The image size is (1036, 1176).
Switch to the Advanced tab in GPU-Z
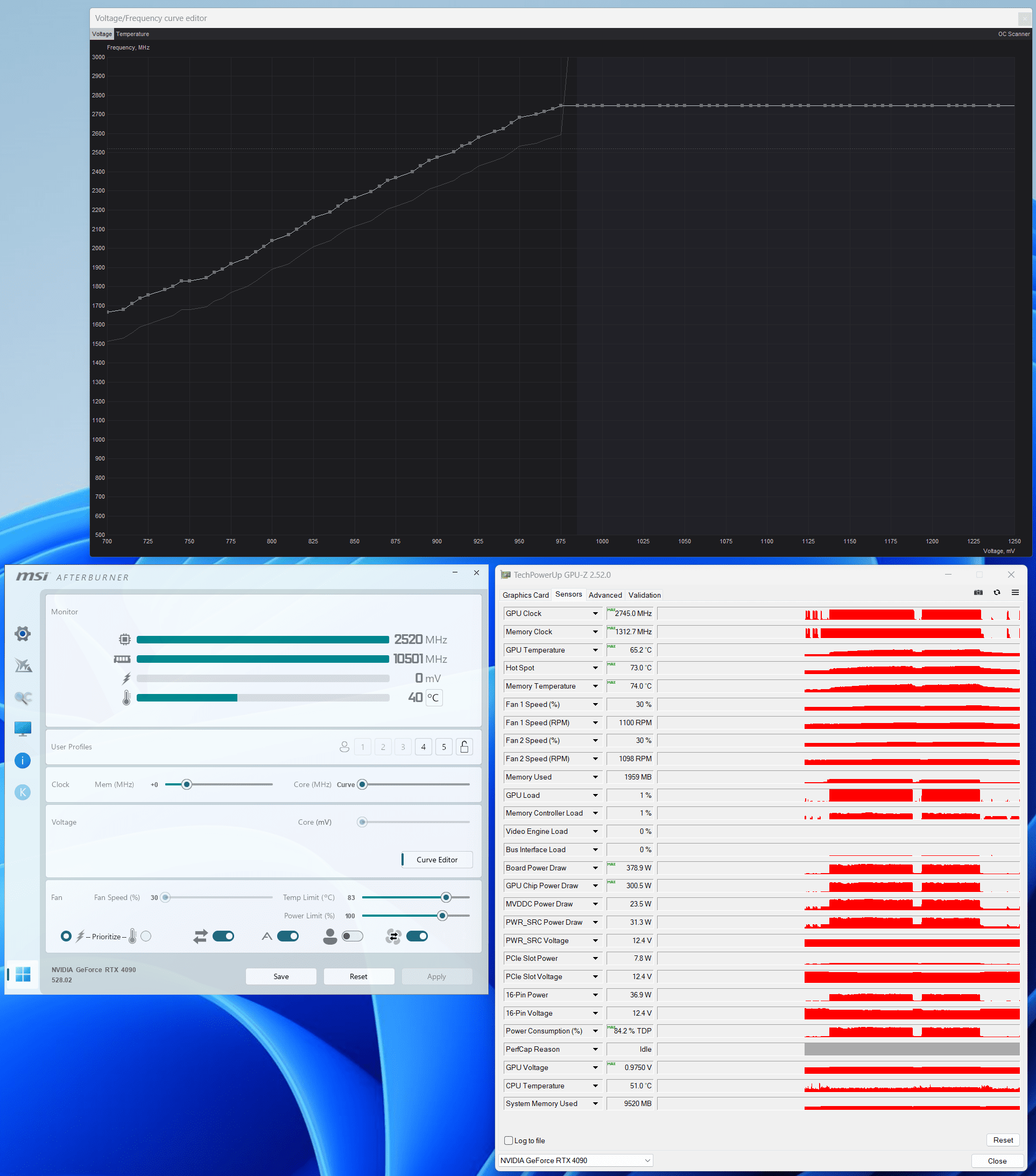click(x=605, y=595)
